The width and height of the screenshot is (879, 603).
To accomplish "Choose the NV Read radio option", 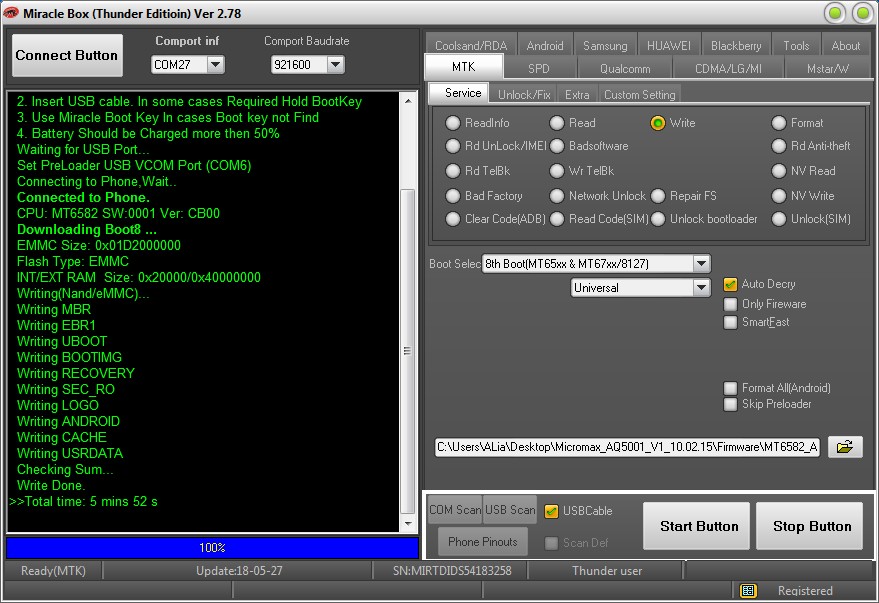I will [x=779, y=170].
